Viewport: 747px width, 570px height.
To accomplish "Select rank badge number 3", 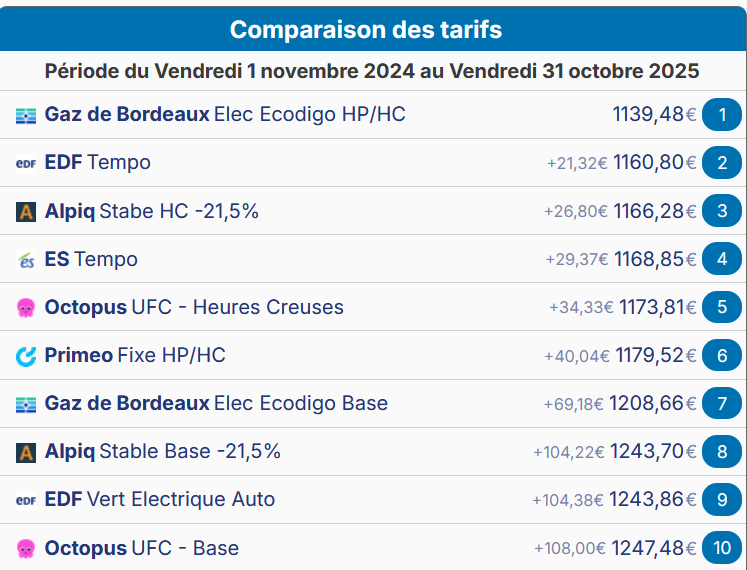I will (x=722, y=211).
